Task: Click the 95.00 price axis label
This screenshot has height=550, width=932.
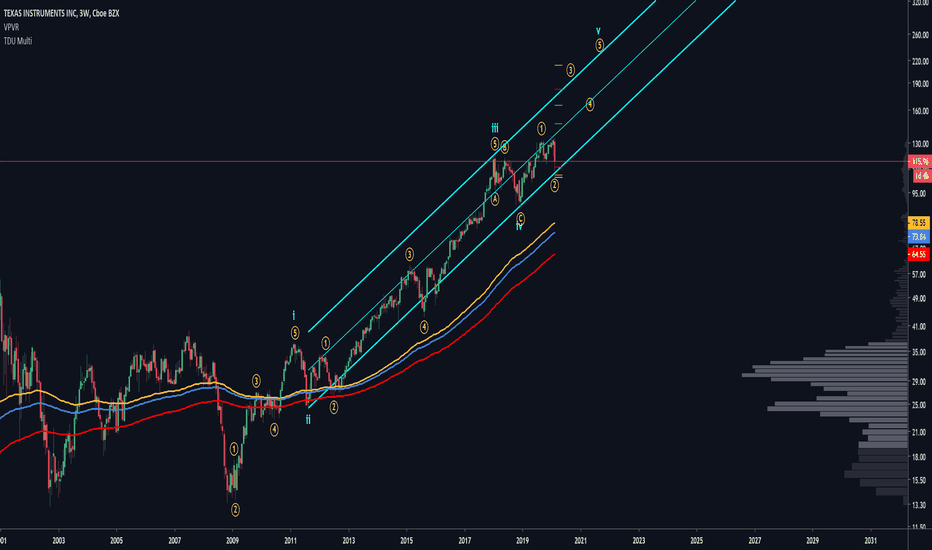Action: 920,193
